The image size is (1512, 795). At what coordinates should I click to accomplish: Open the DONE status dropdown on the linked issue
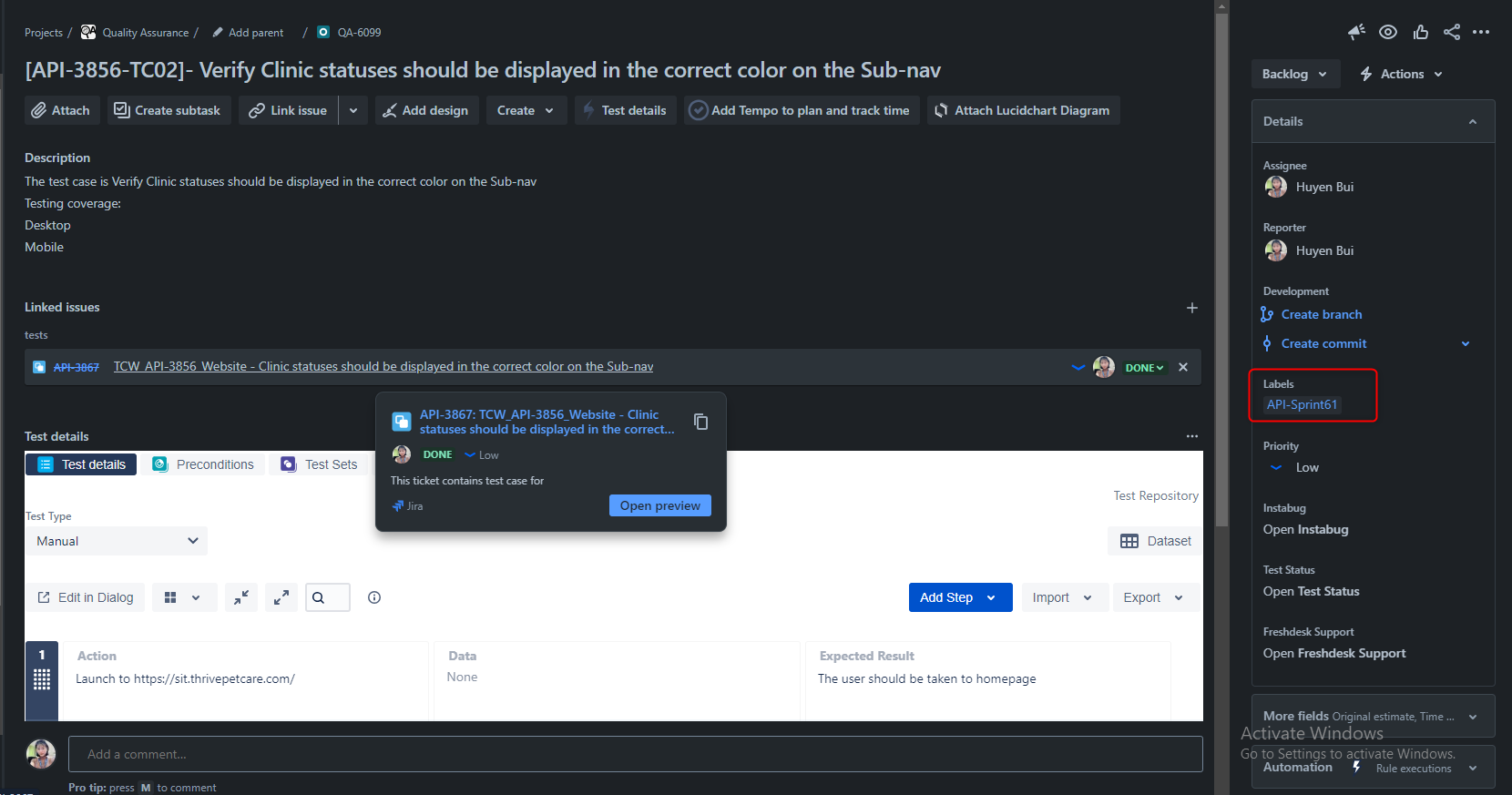coord(1144,368)
